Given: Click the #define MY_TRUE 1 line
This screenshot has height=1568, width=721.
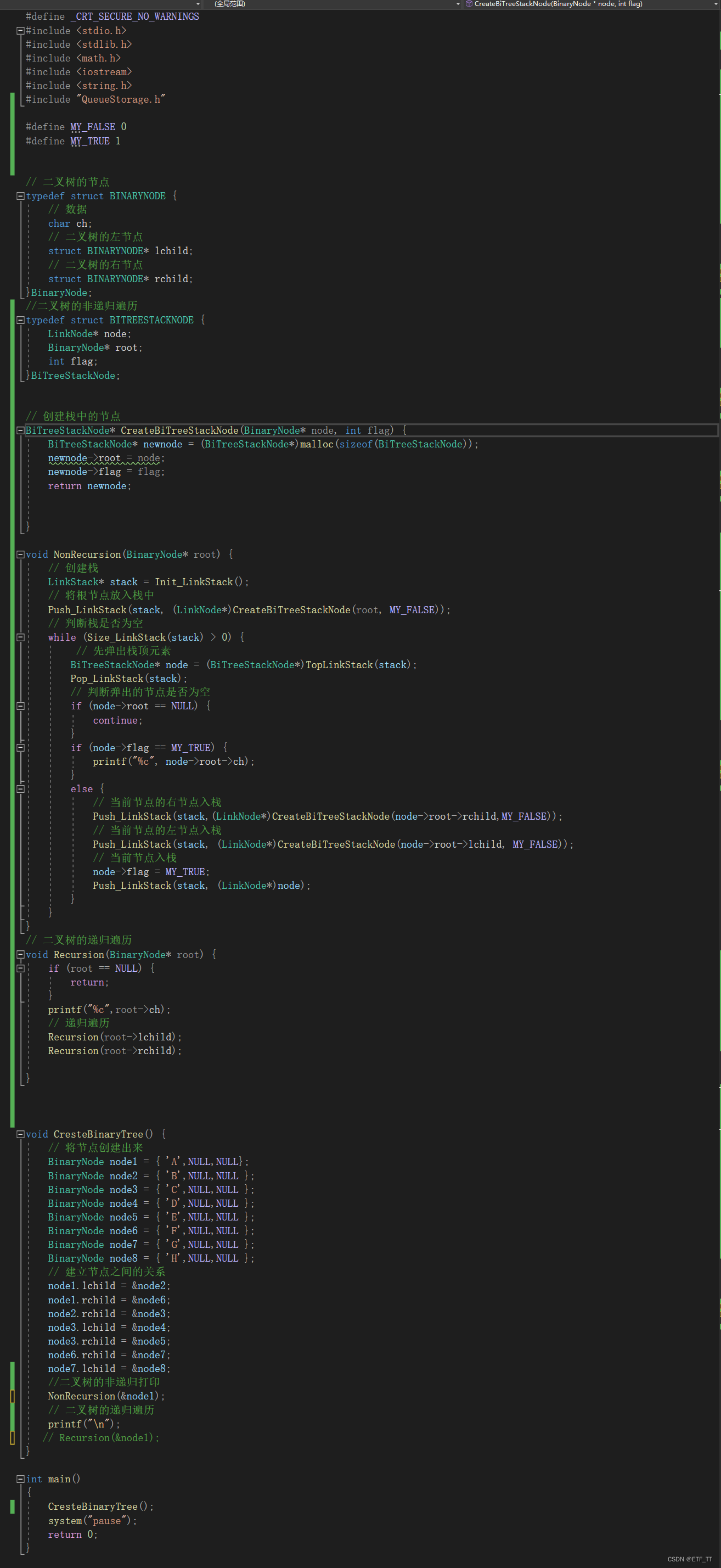Looking at the screenshot, I should (x=73, y=141).
